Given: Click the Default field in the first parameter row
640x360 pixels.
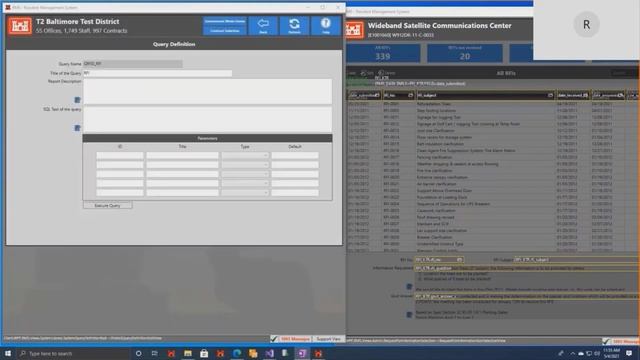Looking at the screenshot, I should pyautogui.click(x=295, y=155).
